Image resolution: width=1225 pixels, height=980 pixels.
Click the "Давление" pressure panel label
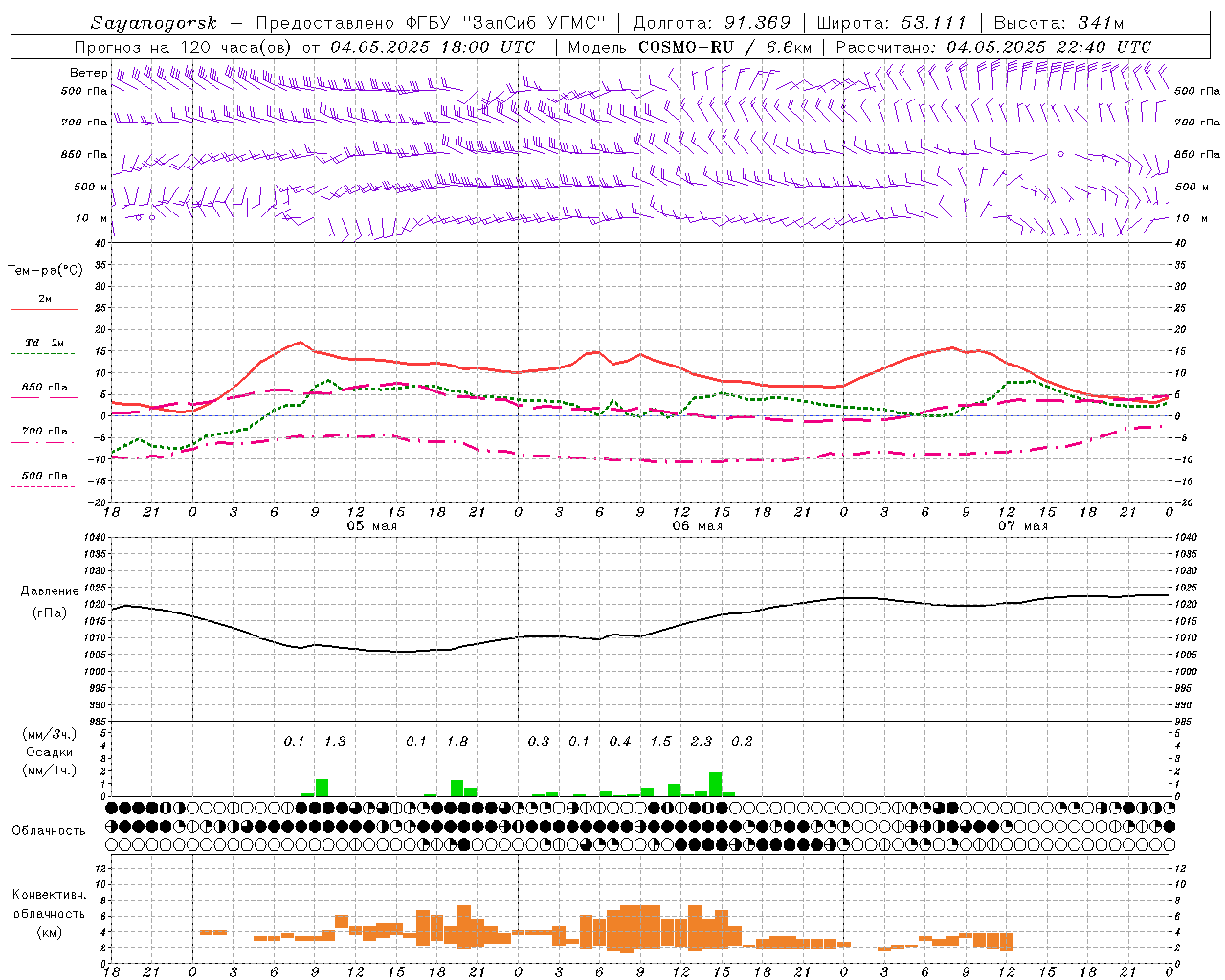(50, 590)
